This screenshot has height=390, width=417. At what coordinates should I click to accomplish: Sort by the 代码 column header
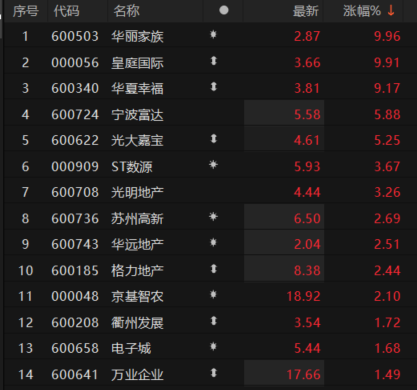(x=66, y=11)
